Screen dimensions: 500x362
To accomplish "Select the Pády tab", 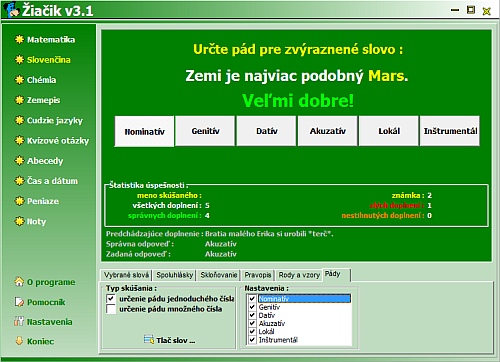I will pyautogui.click(x=336, y=274).
